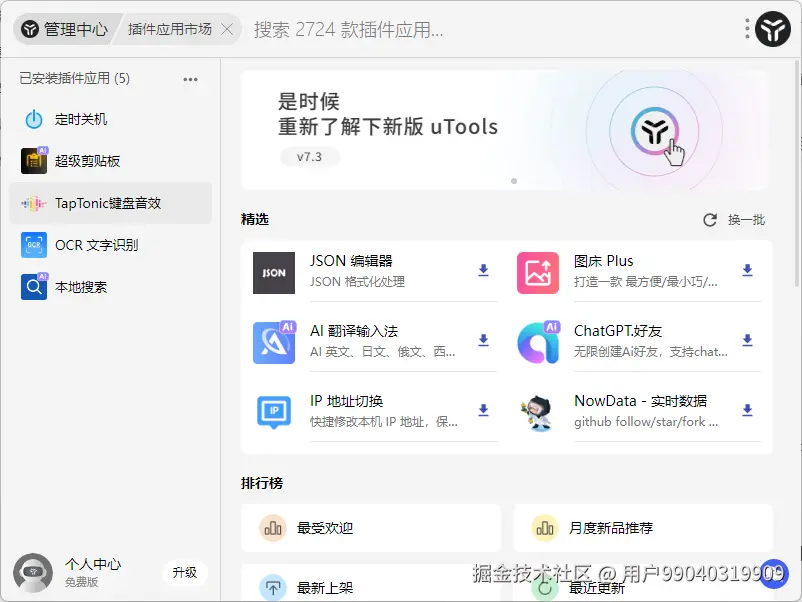Open the OCR 文字识别 plugin
Image resolution: width=802 pixels, height=602 pixels.
[x=110, y=245]
